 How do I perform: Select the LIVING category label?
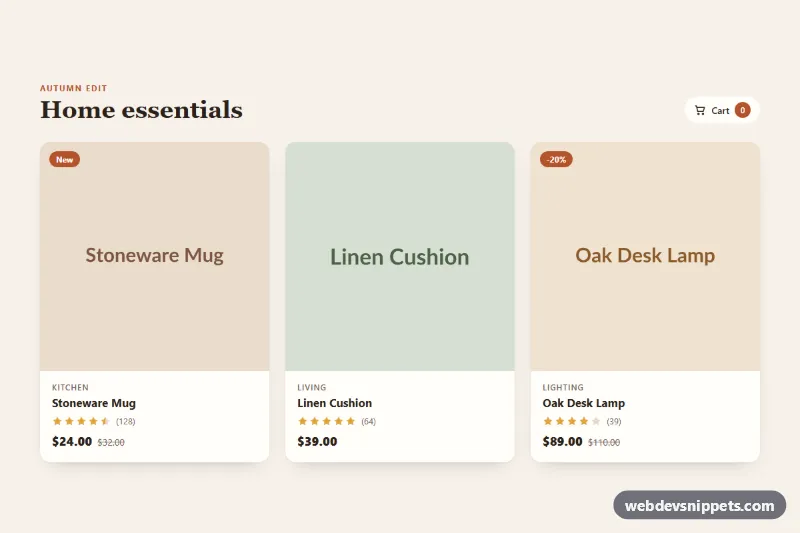point(312,388)
